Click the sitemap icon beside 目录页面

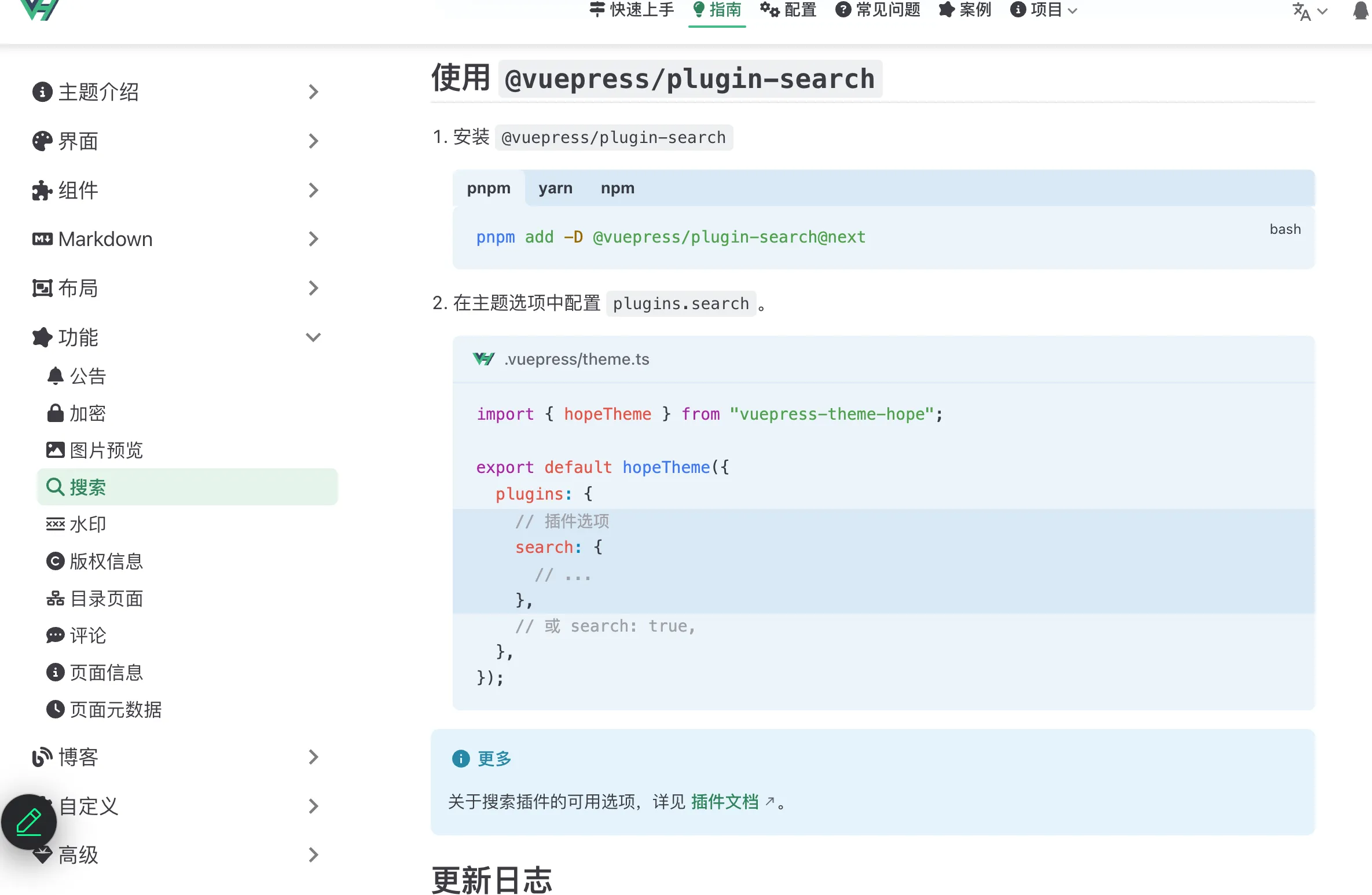[x=55, y=598]
